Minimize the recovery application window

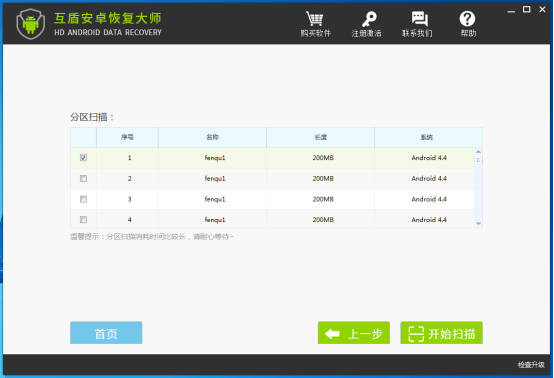511,11
